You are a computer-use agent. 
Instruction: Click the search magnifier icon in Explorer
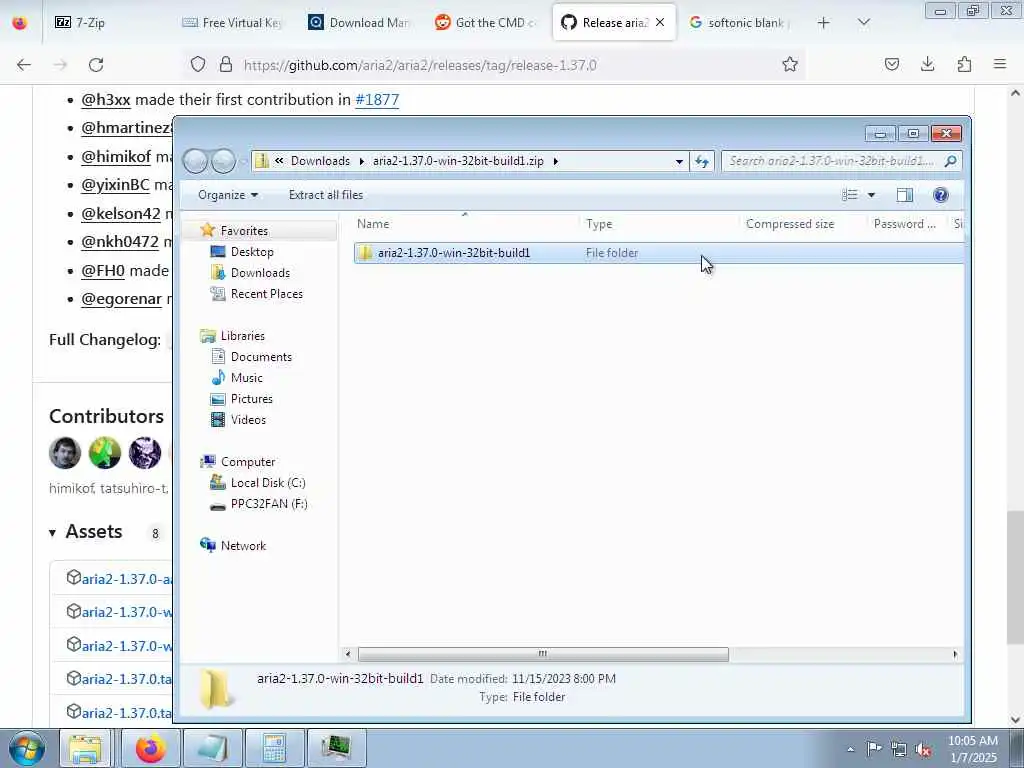[950, 161]
